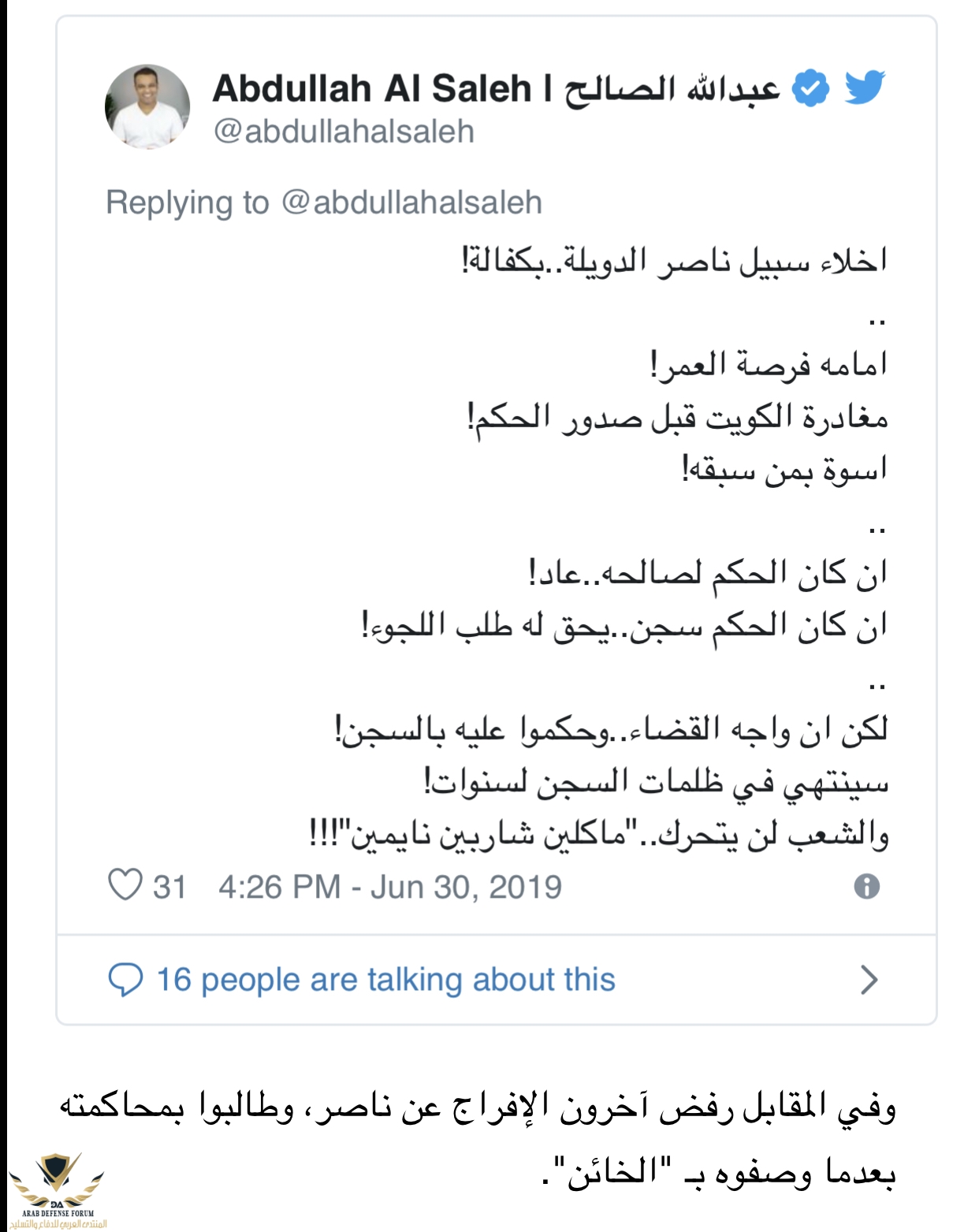Open the mention in Replying to @abdullahalsaleh

click(x=411, y=203)
